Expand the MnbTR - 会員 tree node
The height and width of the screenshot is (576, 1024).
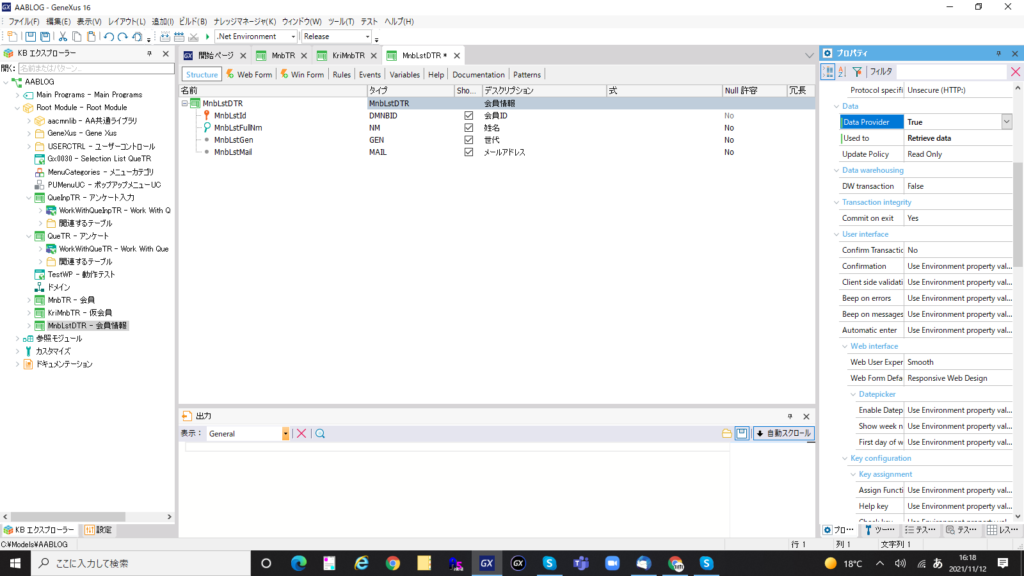pyautogui.click(x=29, y=300)
